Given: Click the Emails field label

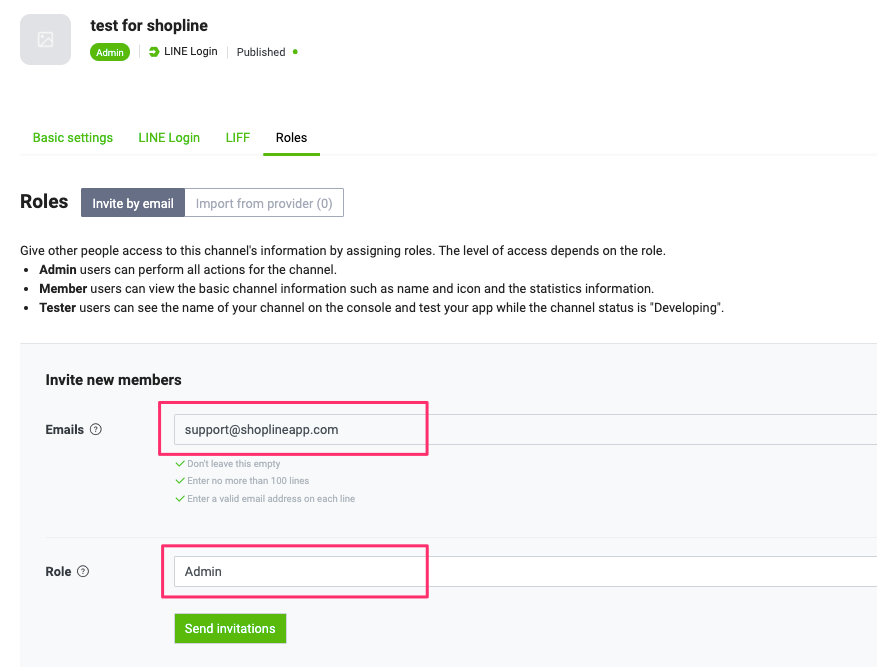Looking at the screenshot, I should [65, 429].
